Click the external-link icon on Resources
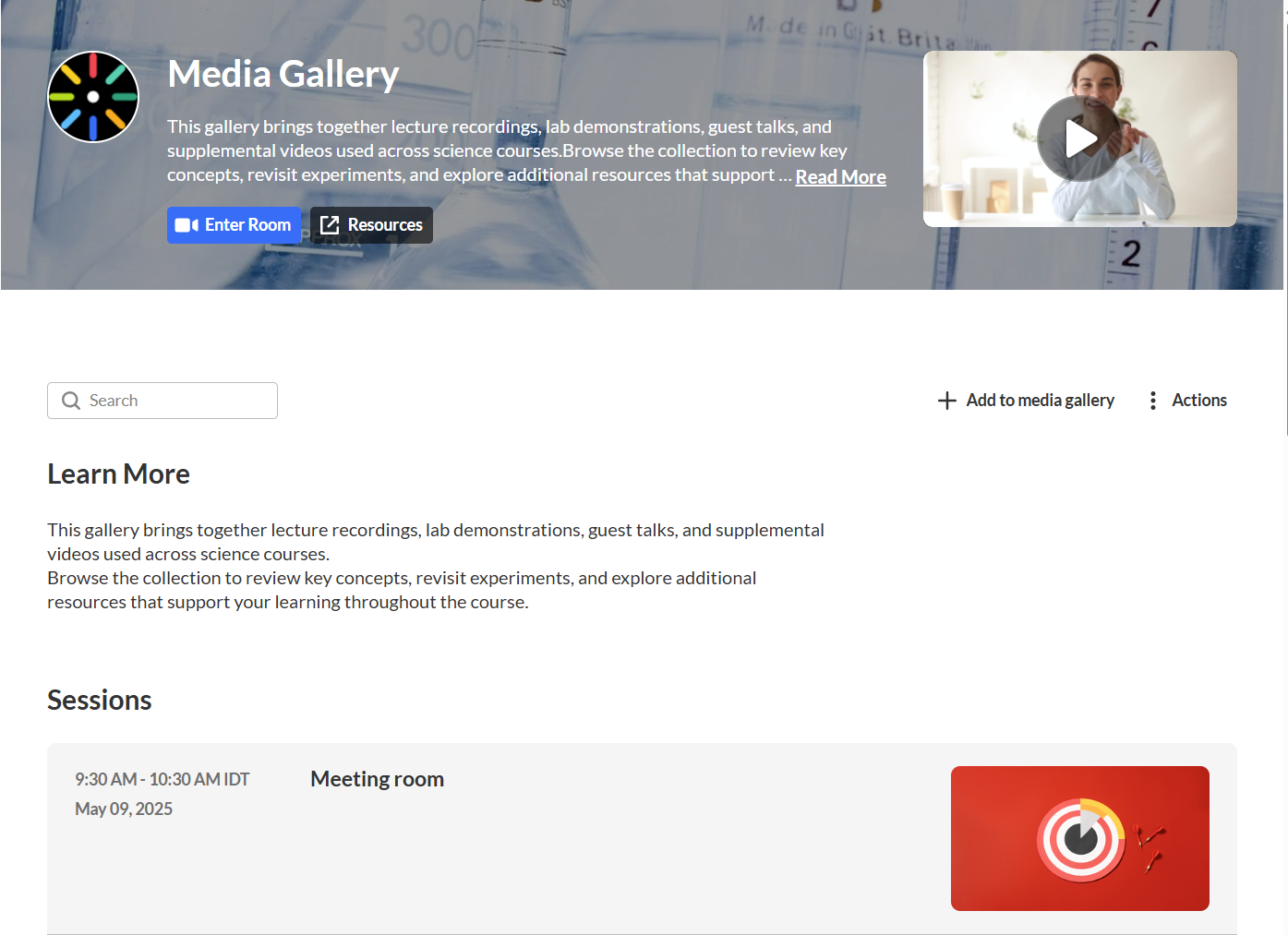Image resolution: width=1288 pixels, height=935 pixels. [330, 225]
